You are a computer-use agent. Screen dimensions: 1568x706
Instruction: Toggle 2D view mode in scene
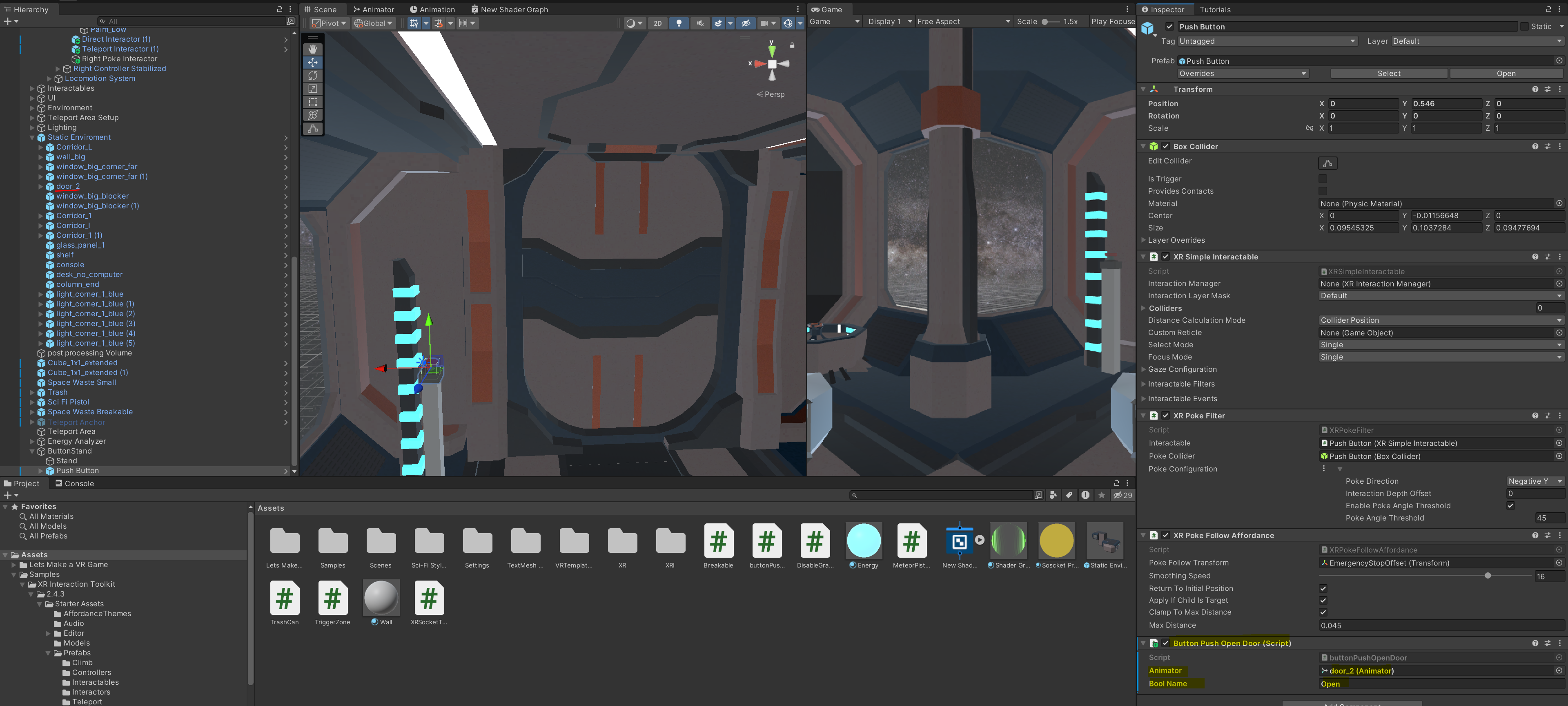(x=657, y=23)
